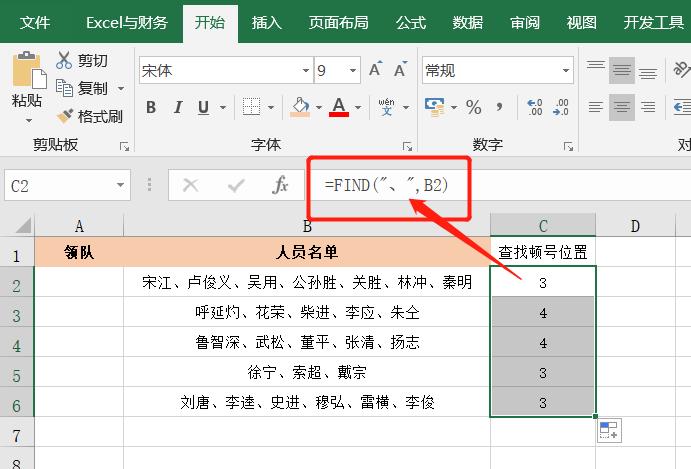Expand borders dropdown arrow
The width and height of the screenshot is (691, 469).
[271, 107]
